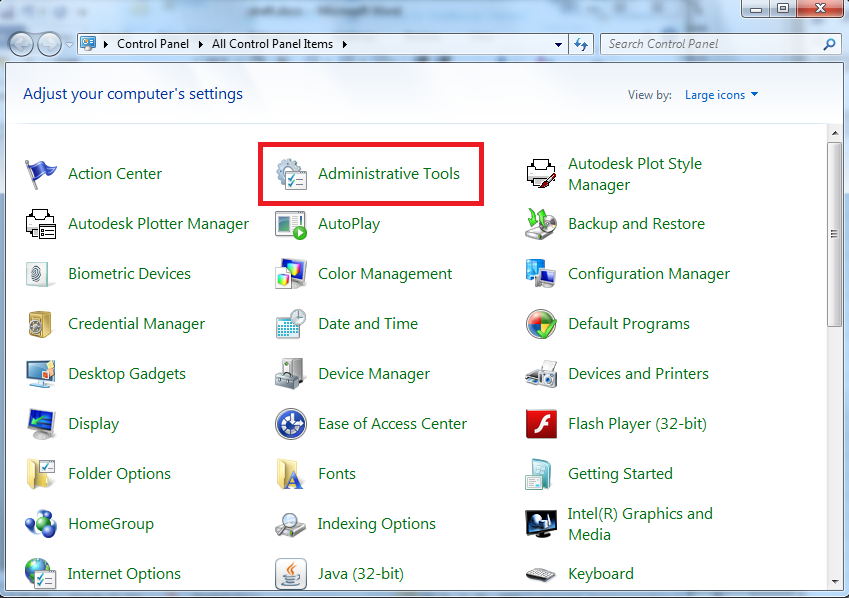
Task: Click the search magnifier button
Action: [x=829, y=44]
